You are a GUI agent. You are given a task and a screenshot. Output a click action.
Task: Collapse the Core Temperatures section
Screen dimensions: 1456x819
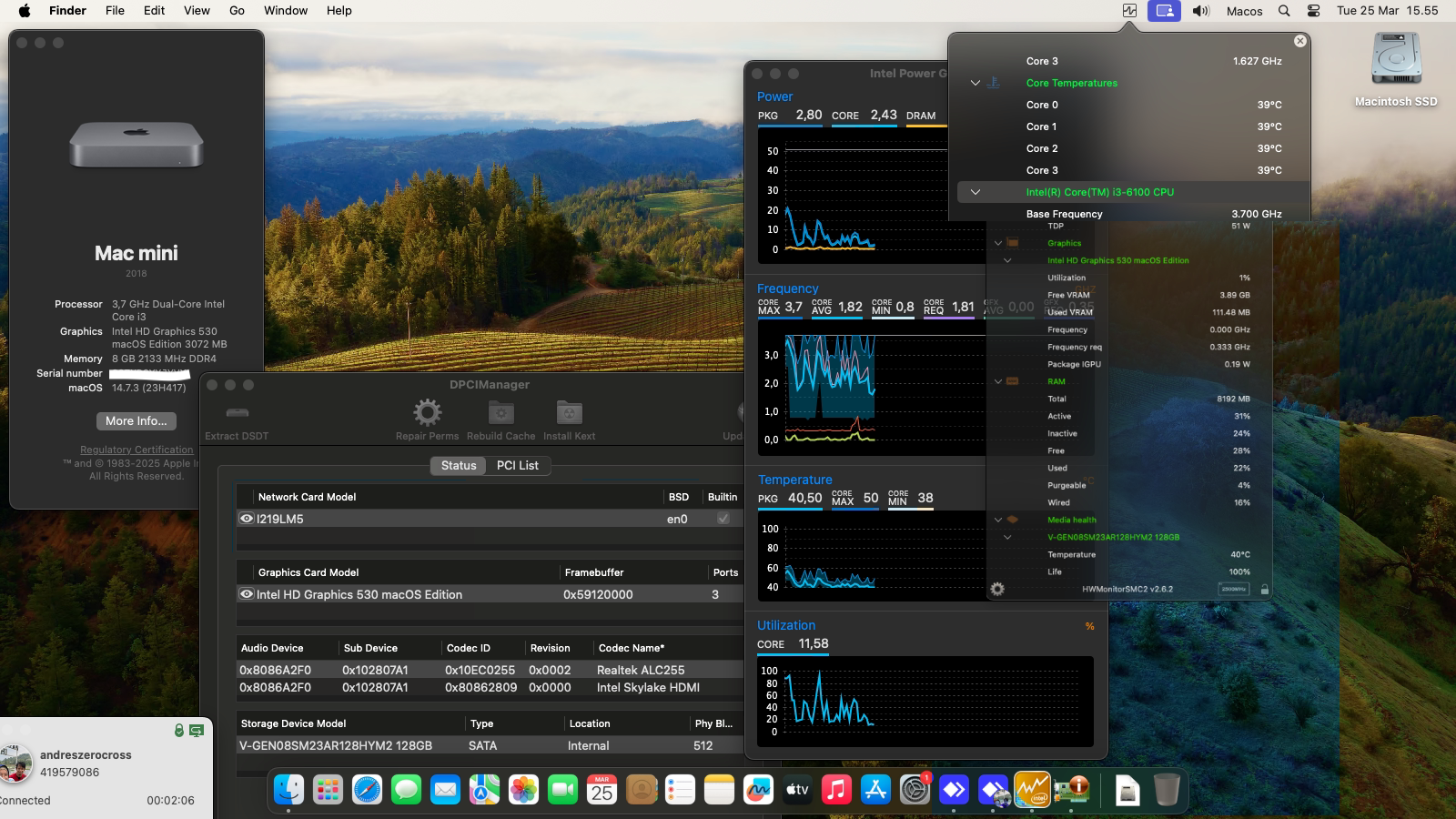976,83
